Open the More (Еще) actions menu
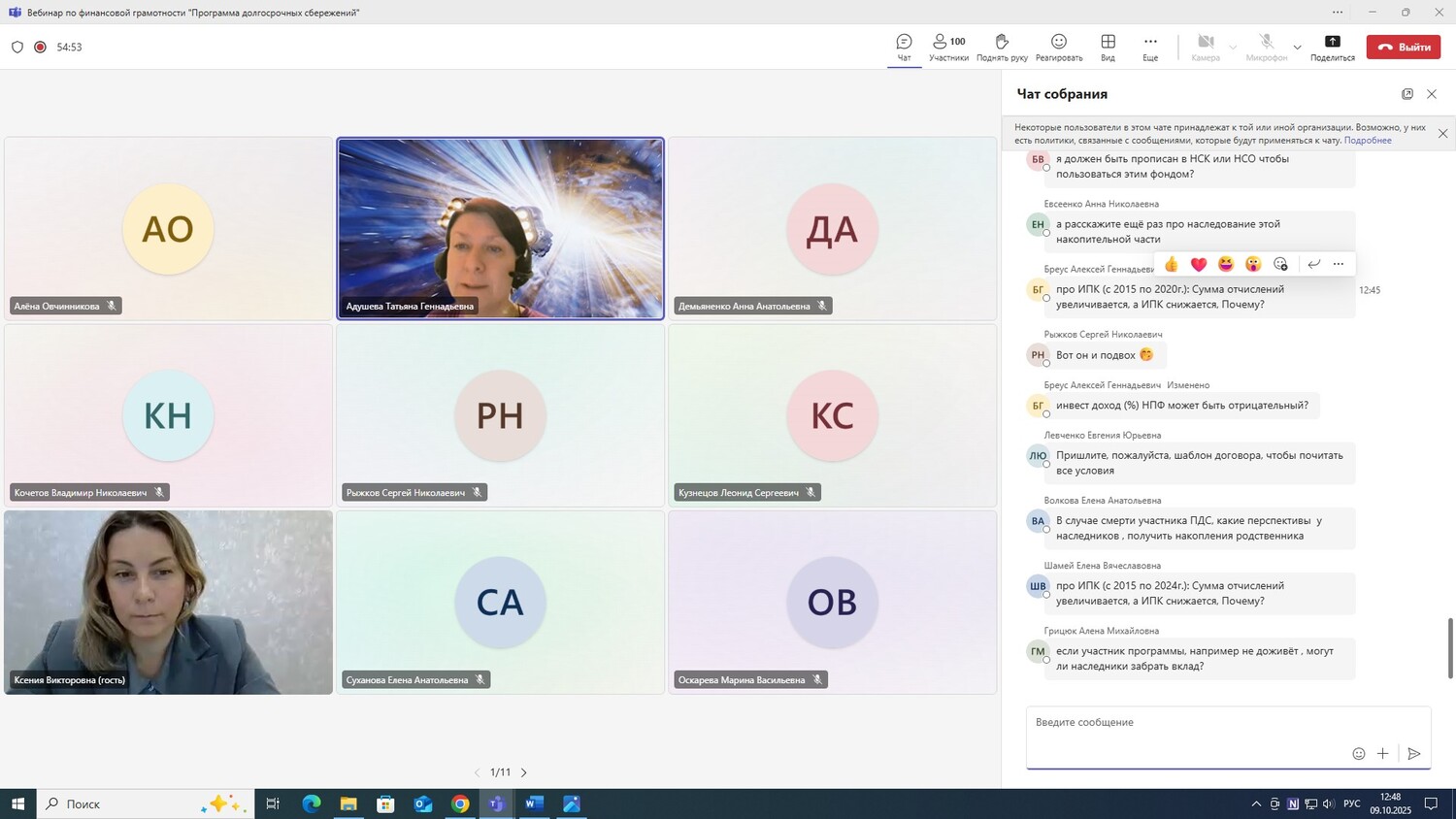 1150,47
